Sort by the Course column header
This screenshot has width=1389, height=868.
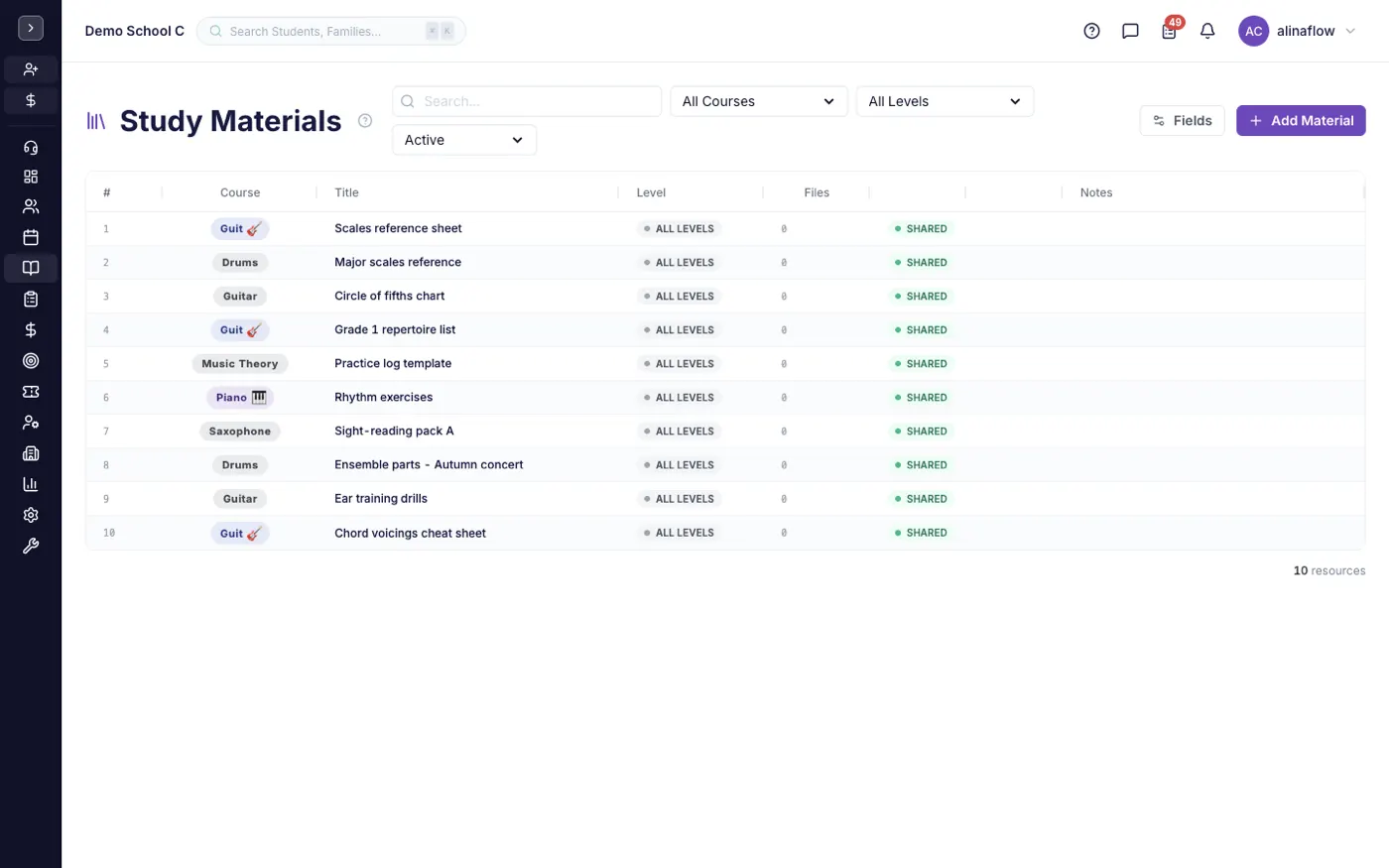240,192
